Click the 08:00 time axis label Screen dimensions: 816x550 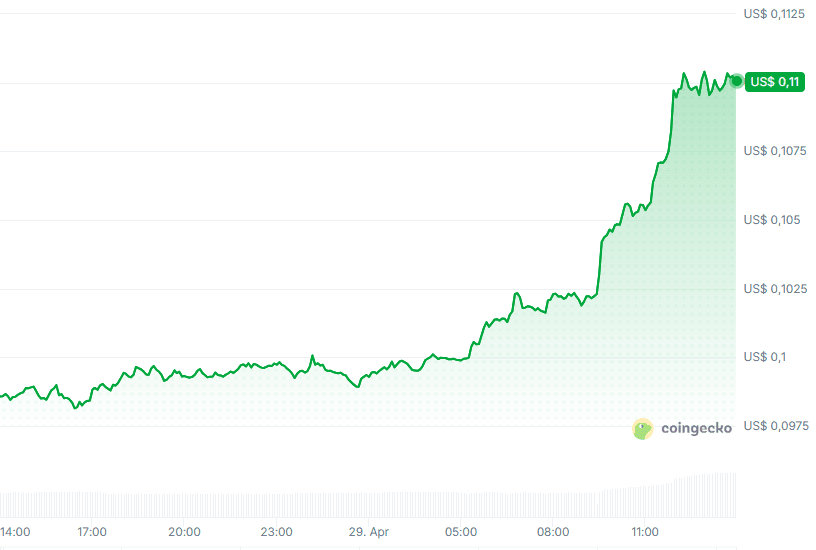pyautogui.click(x=552, y=532)
